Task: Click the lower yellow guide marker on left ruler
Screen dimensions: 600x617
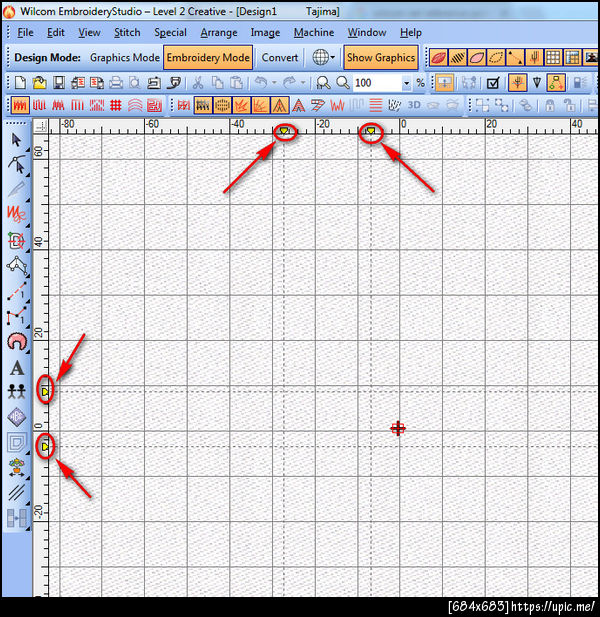Action: [x=45, y=447]
